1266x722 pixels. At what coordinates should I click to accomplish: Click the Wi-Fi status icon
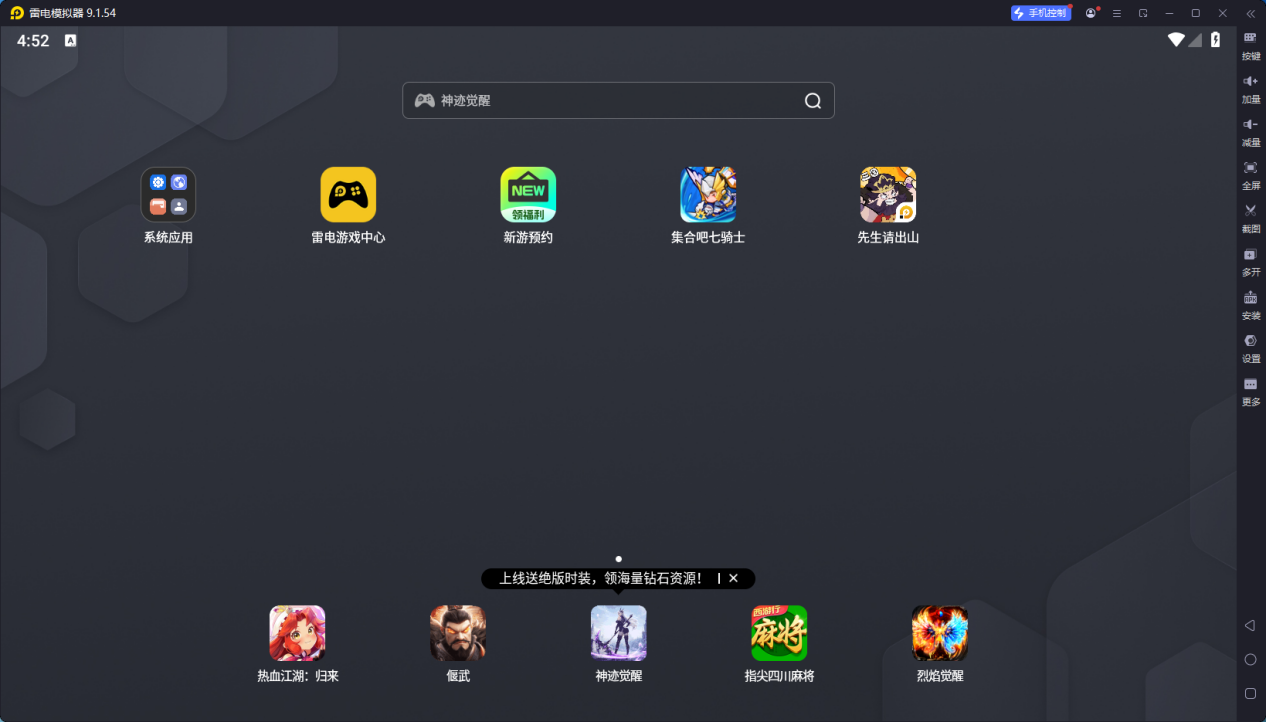[1176, 40]
